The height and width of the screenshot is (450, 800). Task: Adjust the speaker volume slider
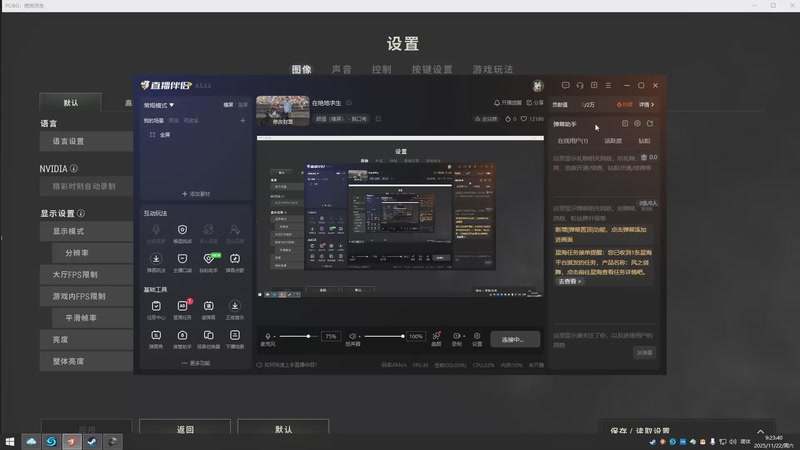pos(384,336)
